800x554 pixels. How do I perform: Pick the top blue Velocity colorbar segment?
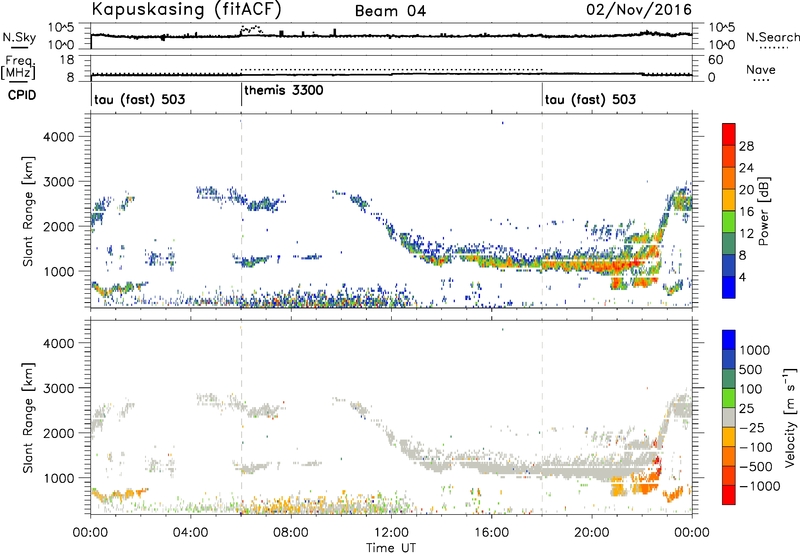pos(729,340)
